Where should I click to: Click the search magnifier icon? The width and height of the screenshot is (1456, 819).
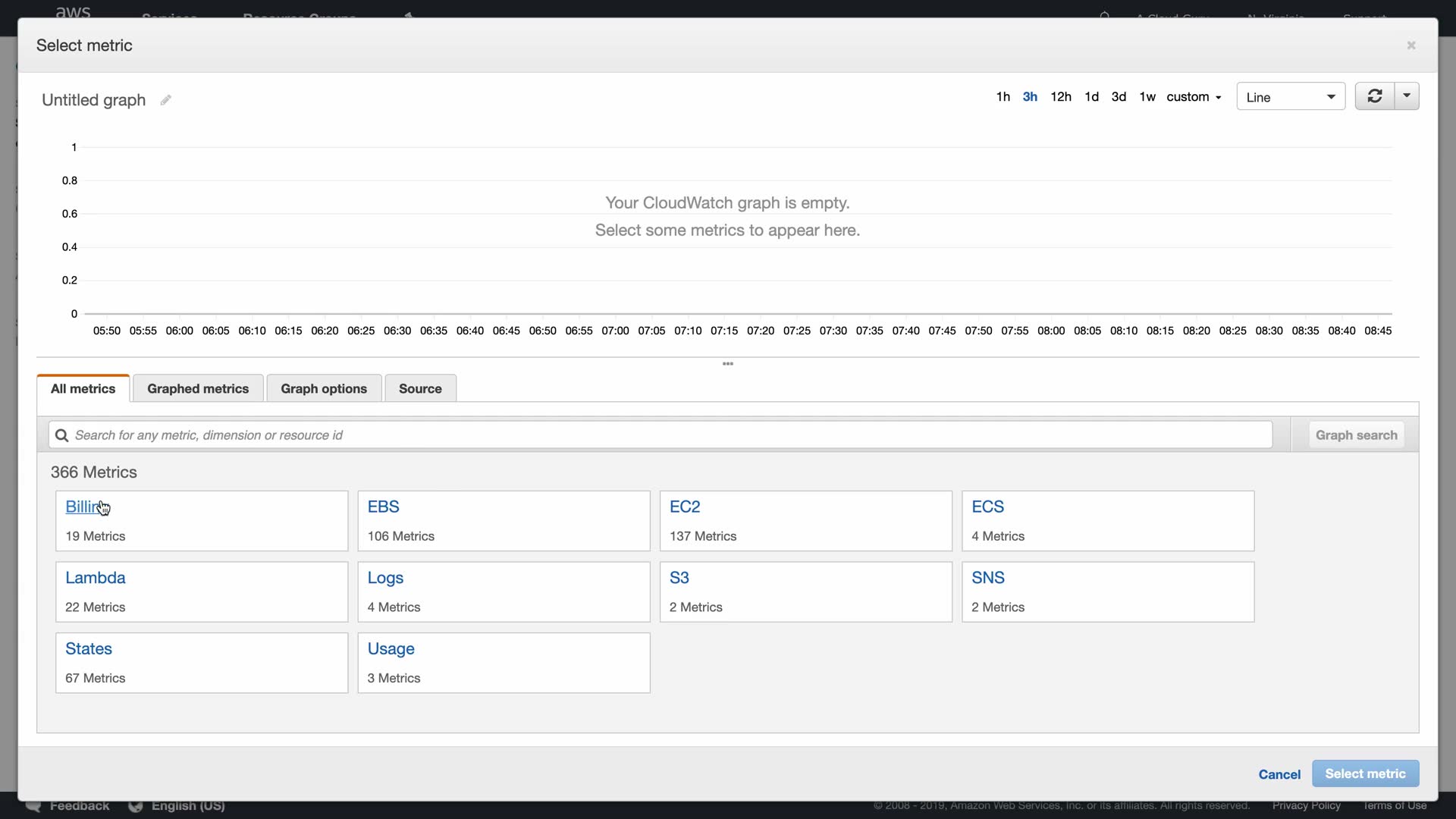click(x=62, y=435)
